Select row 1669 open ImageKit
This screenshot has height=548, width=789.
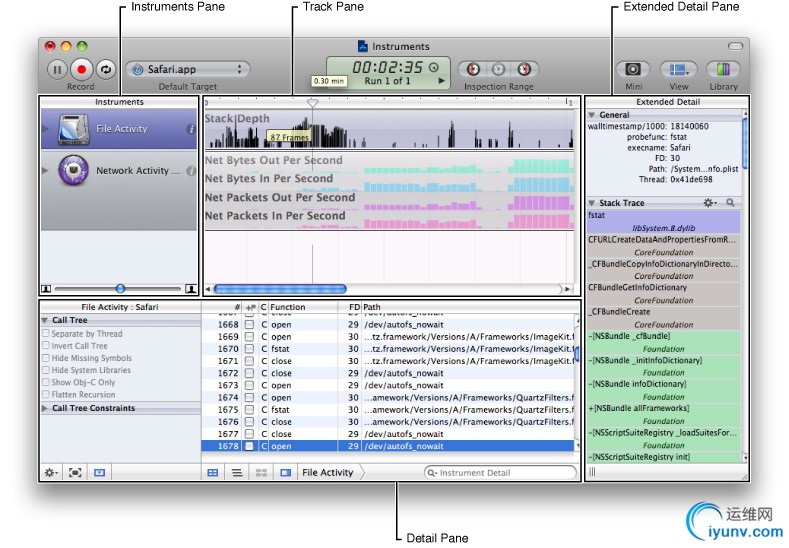[388, 337]
